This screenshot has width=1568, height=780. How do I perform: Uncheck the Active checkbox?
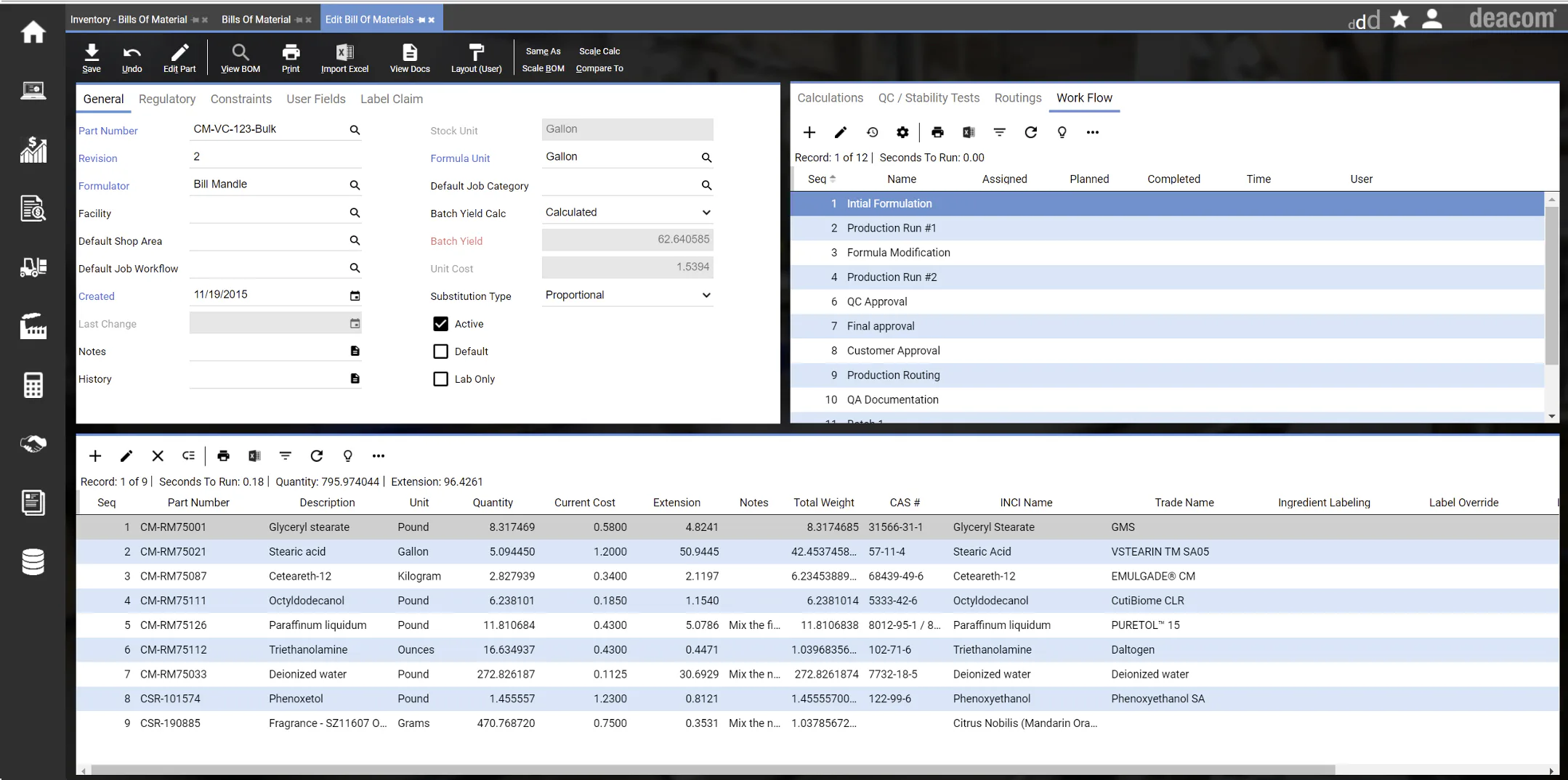(x=440, y=324)
